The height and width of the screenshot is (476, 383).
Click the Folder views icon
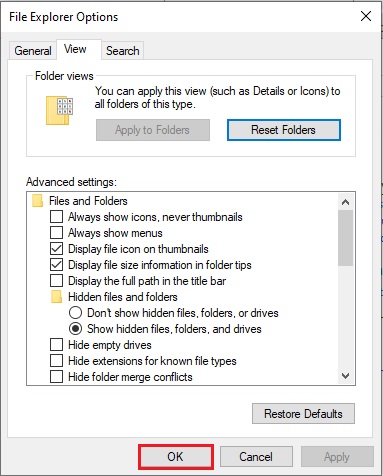point(59,111)
